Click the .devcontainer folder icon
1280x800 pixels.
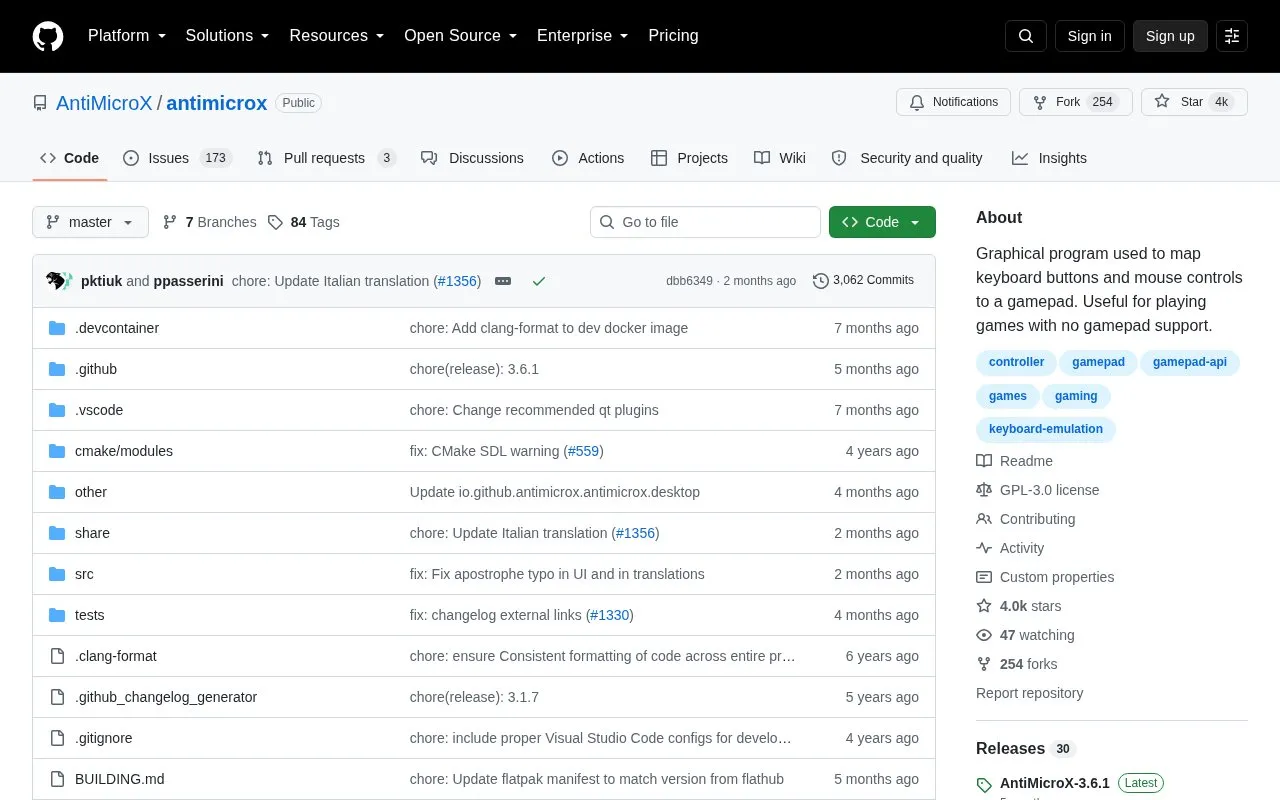pos(57,328)
